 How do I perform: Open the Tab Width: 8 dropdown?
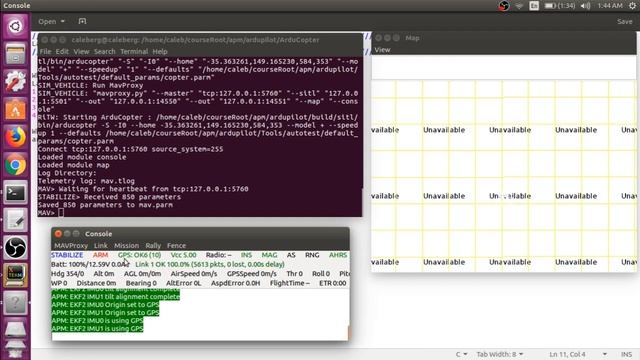pos(500,354)
